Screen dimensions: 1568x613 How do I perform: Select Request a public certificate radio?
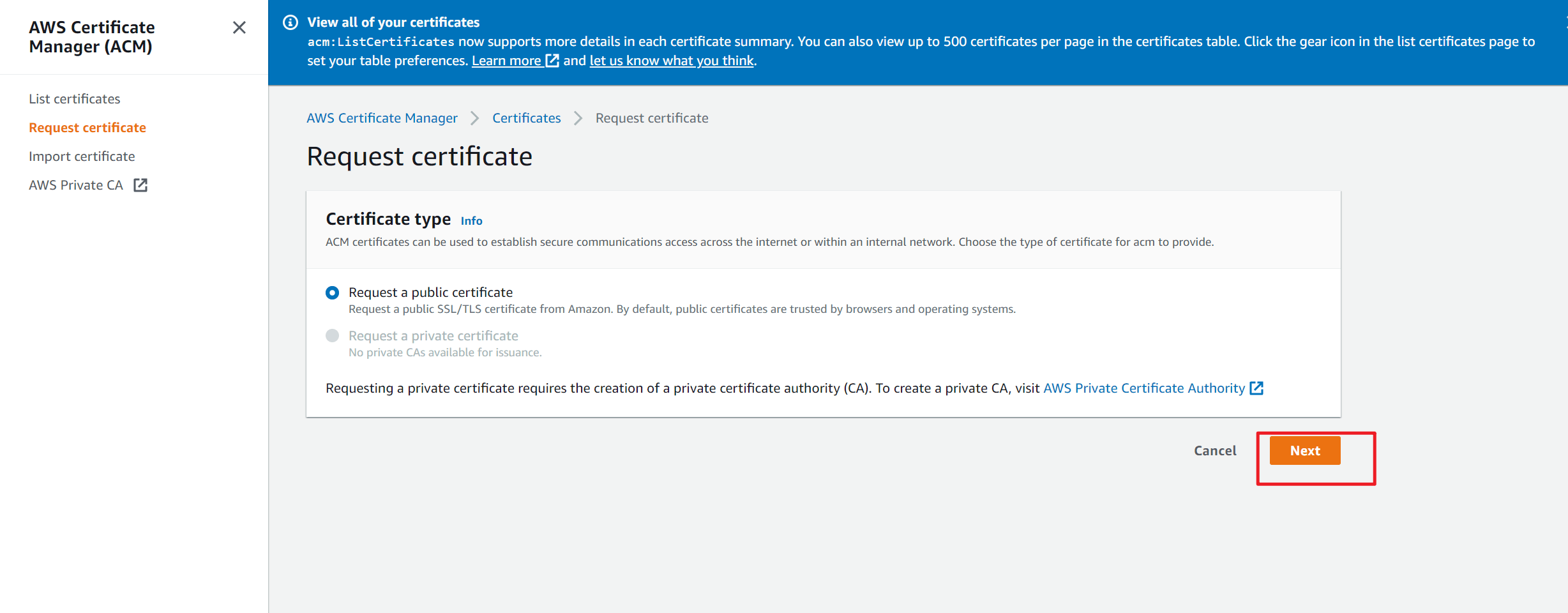(333, 292)
